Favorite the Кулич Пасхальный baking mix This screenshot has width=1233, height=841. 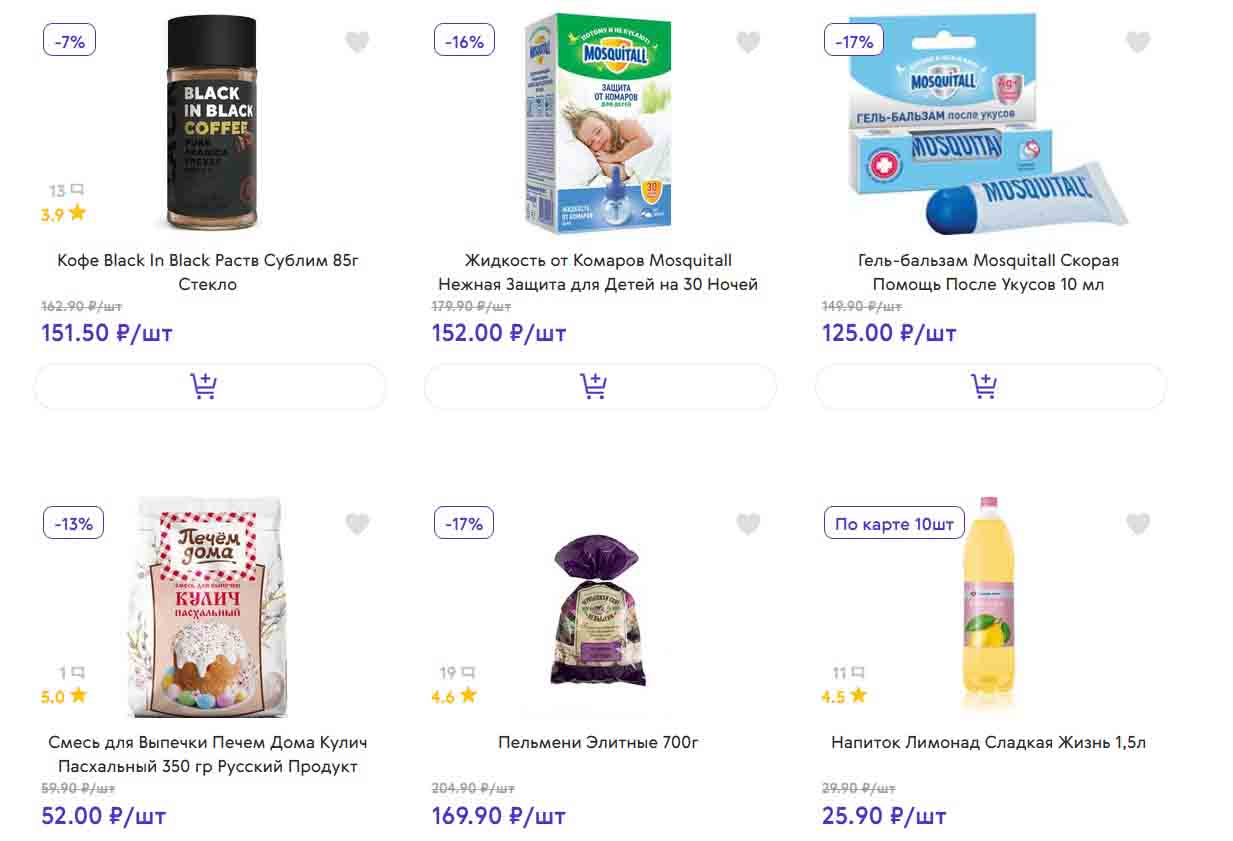[x=357, y=524]
